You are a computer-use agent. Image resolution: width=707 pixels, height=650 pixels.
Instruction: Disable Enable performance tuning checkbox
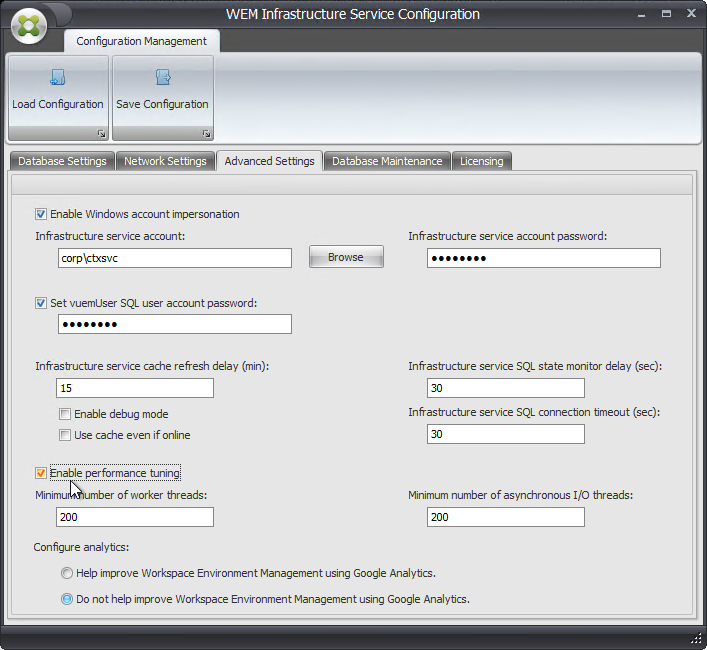click(x=41, y=473)
